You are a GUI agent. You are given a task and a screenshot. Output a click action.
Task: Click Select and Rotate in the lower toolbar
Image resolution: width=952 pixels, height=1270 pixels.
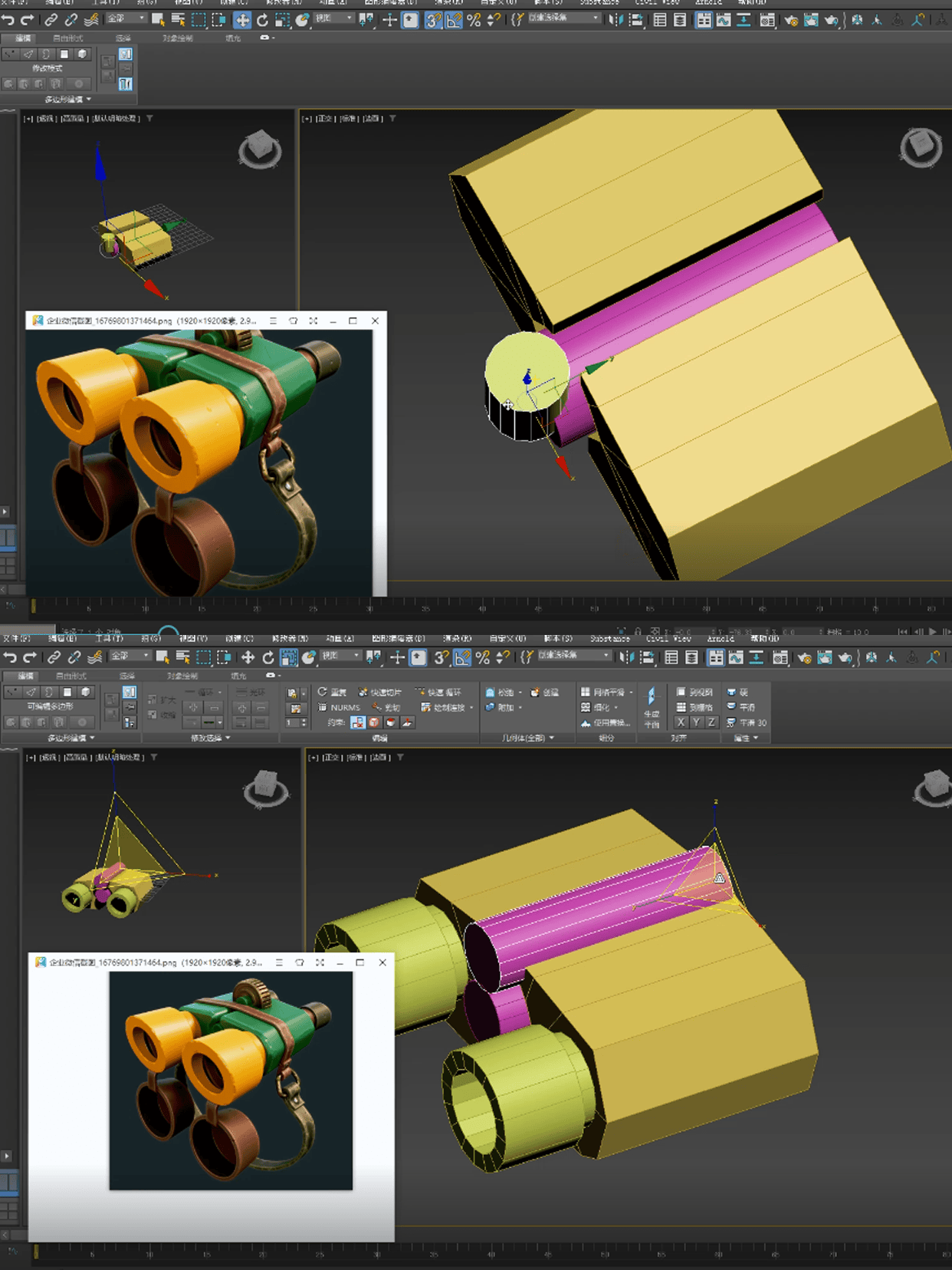pos(268,657)
